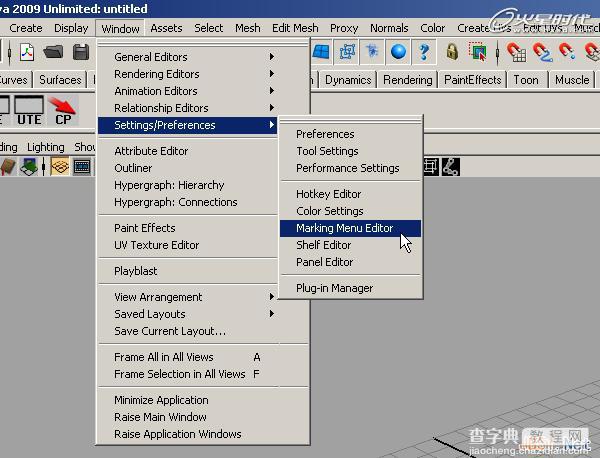Open the Normals menu

pyautogui.click(x=389, y=28)
